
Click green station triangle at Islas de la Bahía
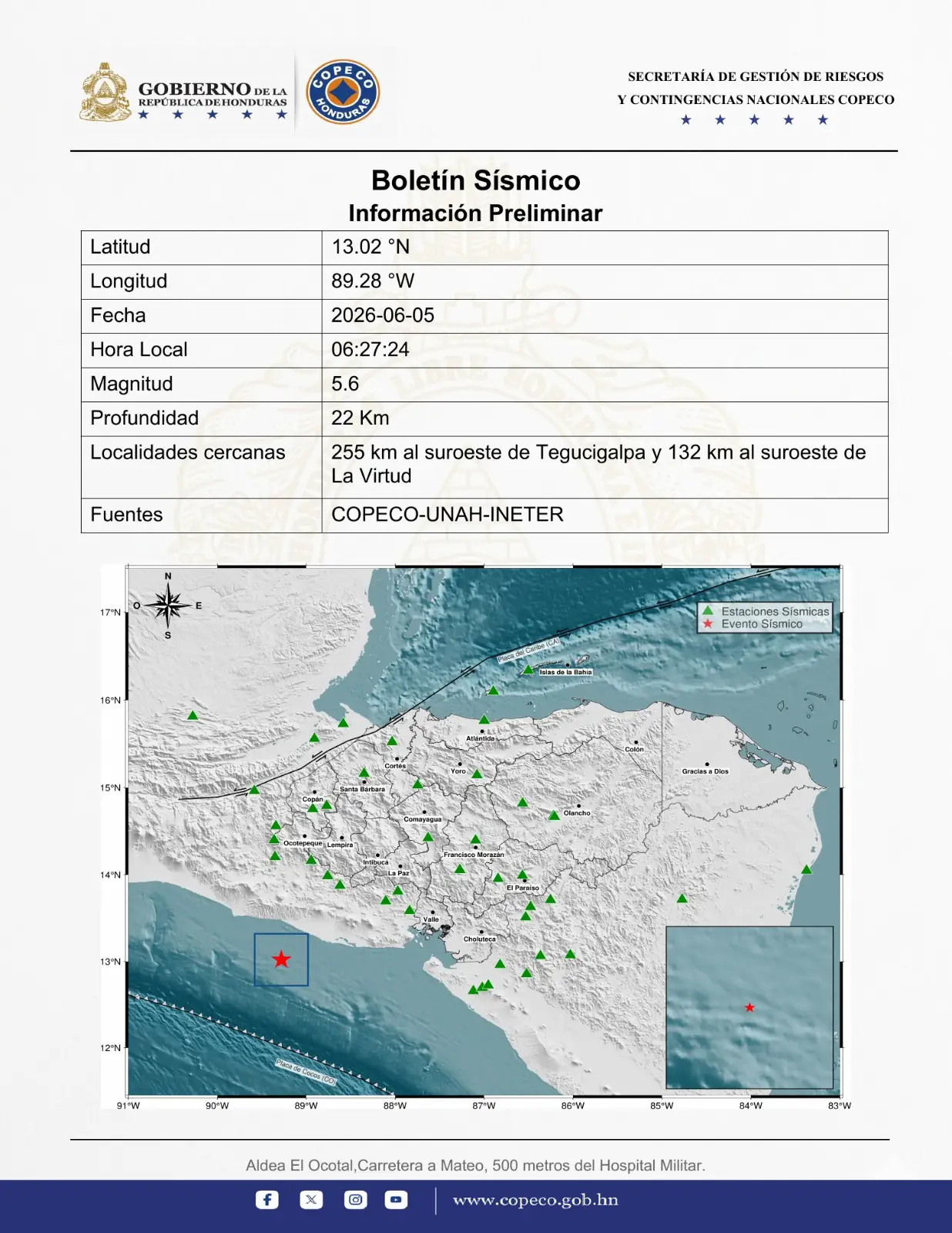click(x=528, y=670)
